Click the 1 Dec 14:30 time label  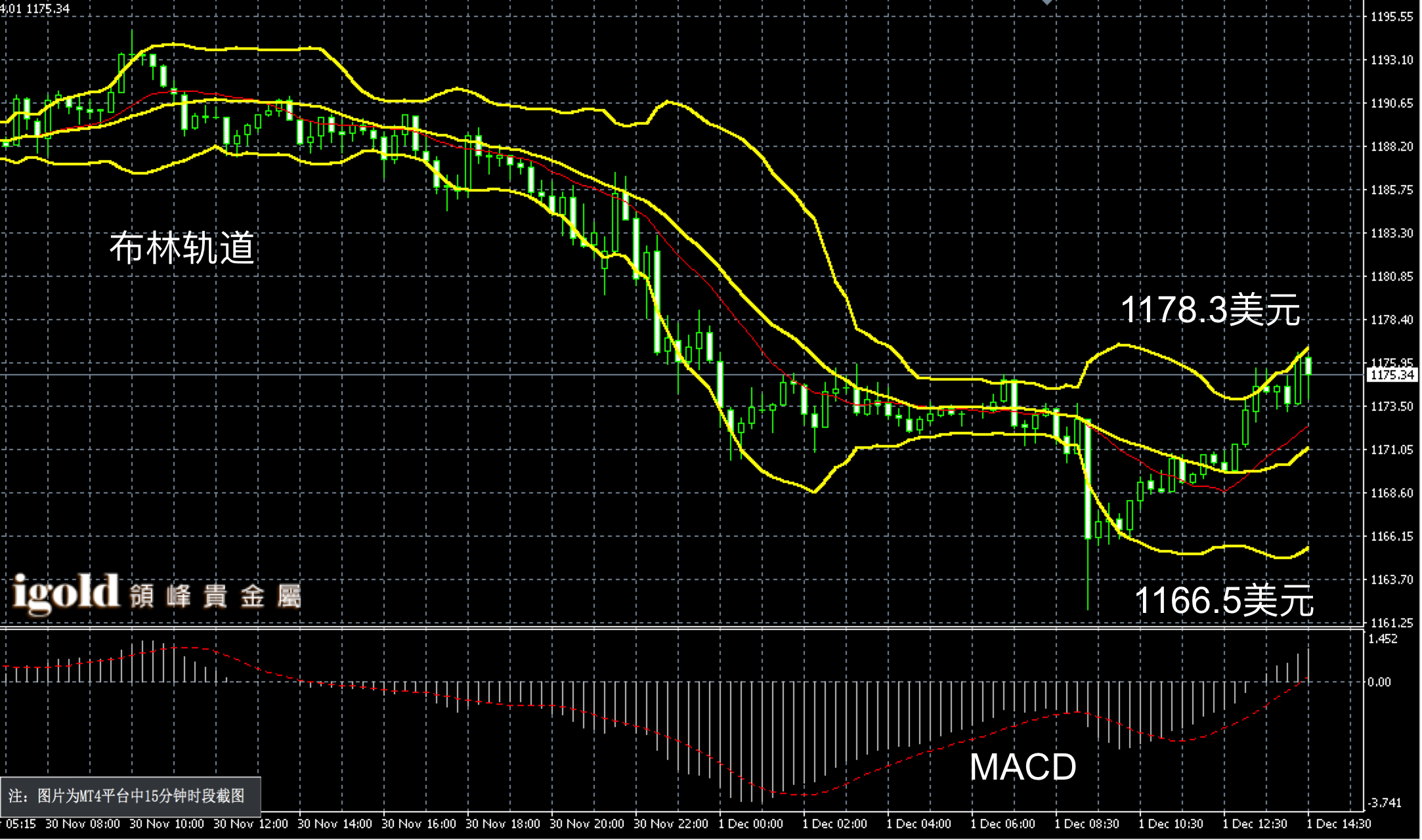1338,824
